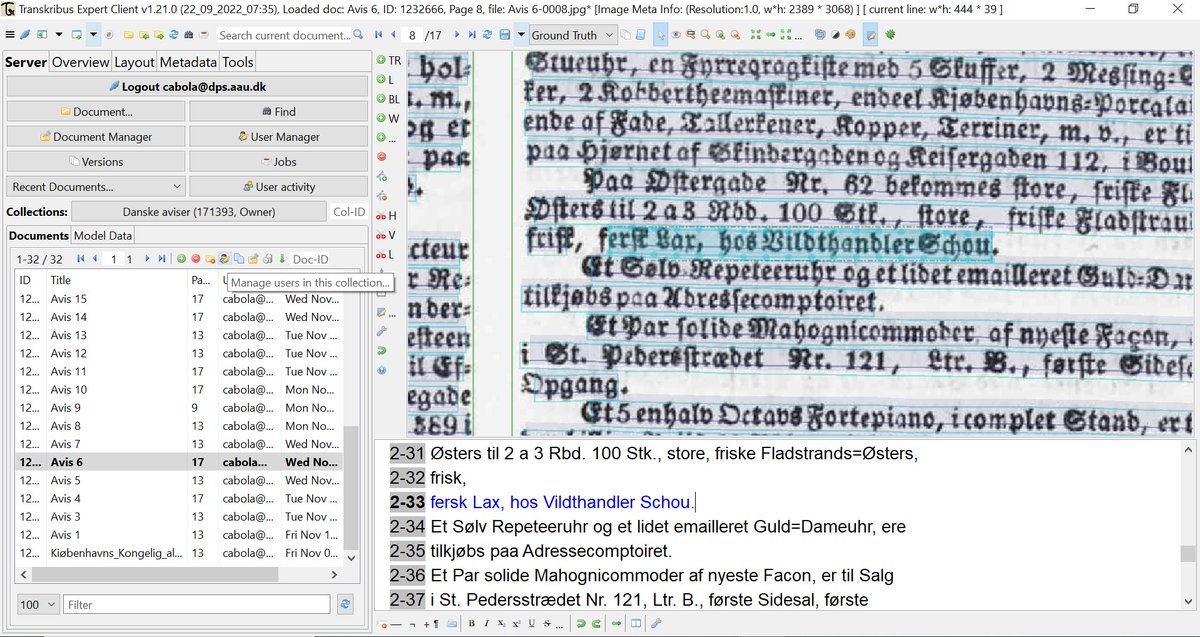Click the green undo arrow in side toolbar
The image size is (1200, 637).
click(382, 351)
